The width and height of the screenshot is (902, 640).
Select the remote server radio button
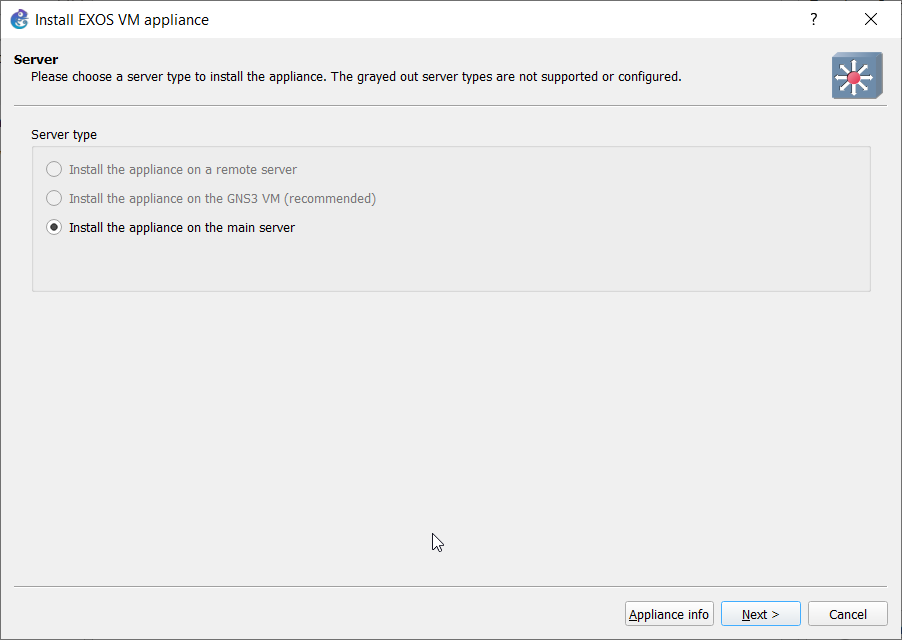tap(54, 170)
